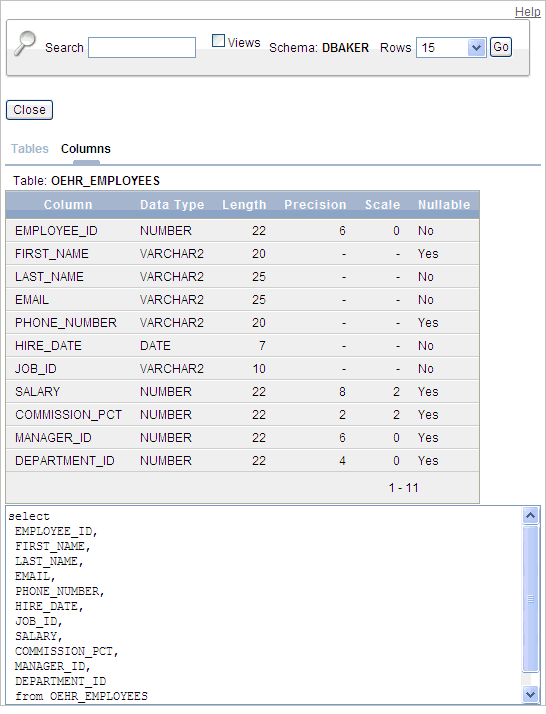
Task: Click the Close button
Action: click(x=30, y=110)
